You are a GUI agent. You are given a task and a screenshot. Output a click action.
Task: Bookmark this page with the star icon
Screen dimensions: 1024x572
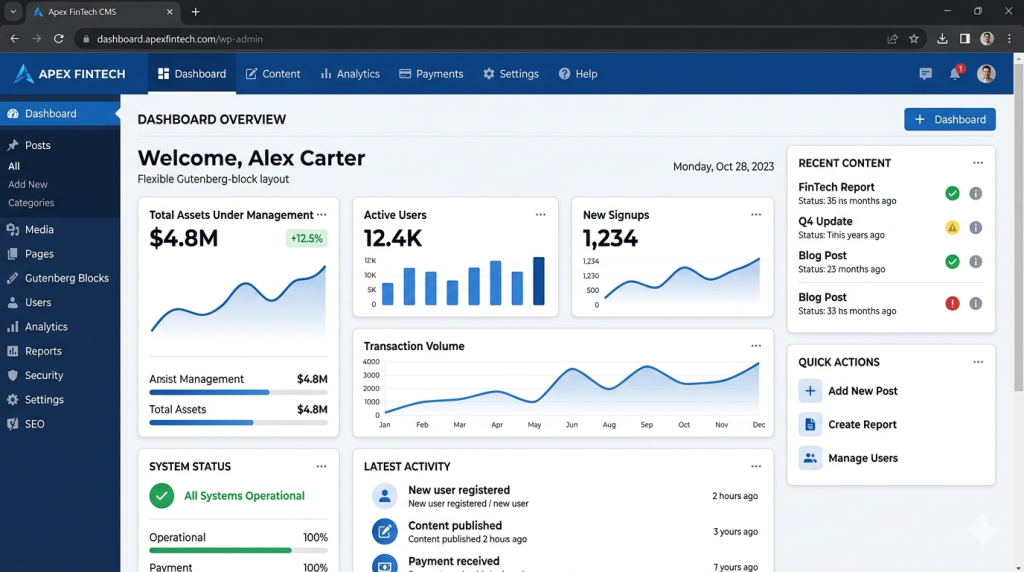pos(914,39)
